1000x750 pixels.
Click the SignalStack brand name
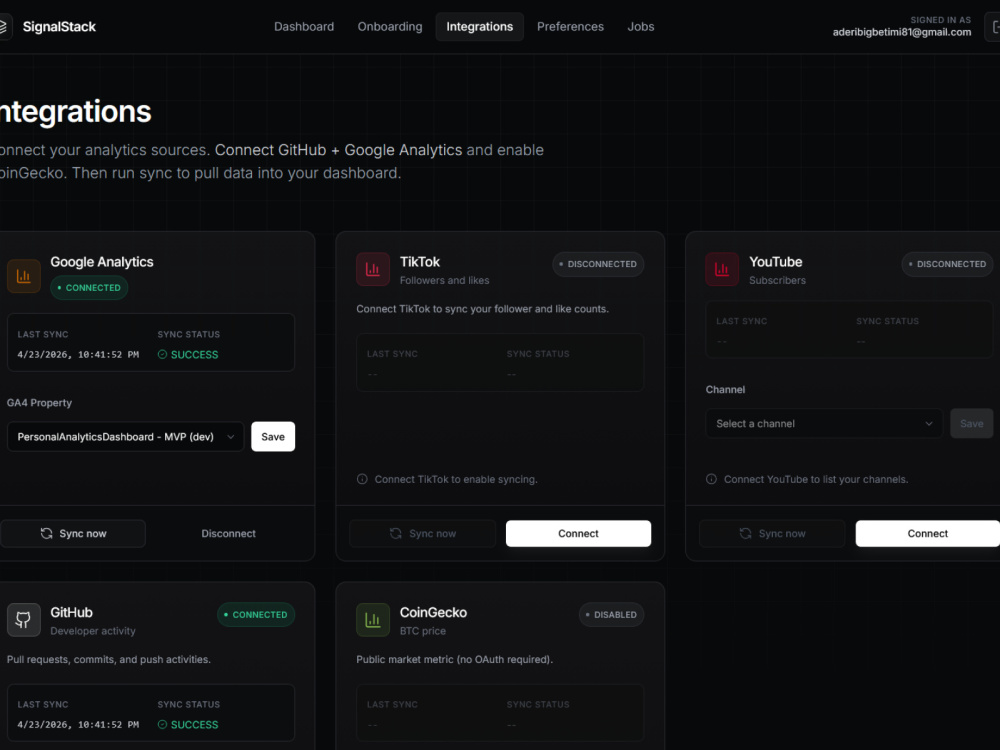coord(59,27)
